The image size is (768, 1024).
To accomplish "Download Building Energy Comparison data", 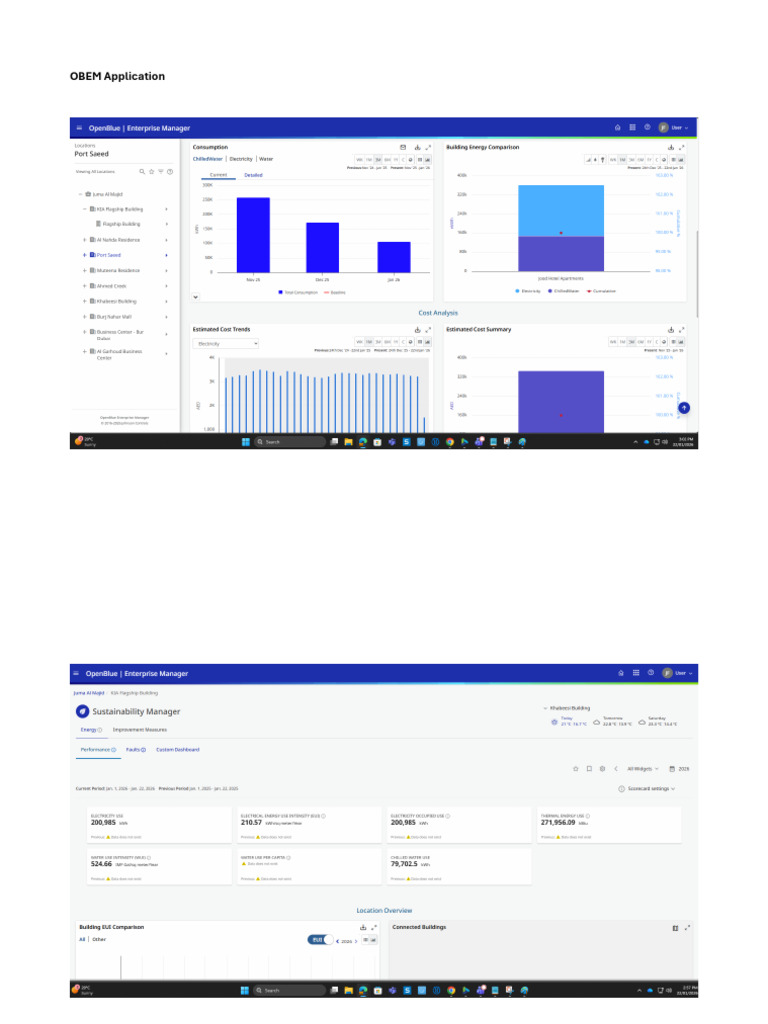I will click(671, 148).
